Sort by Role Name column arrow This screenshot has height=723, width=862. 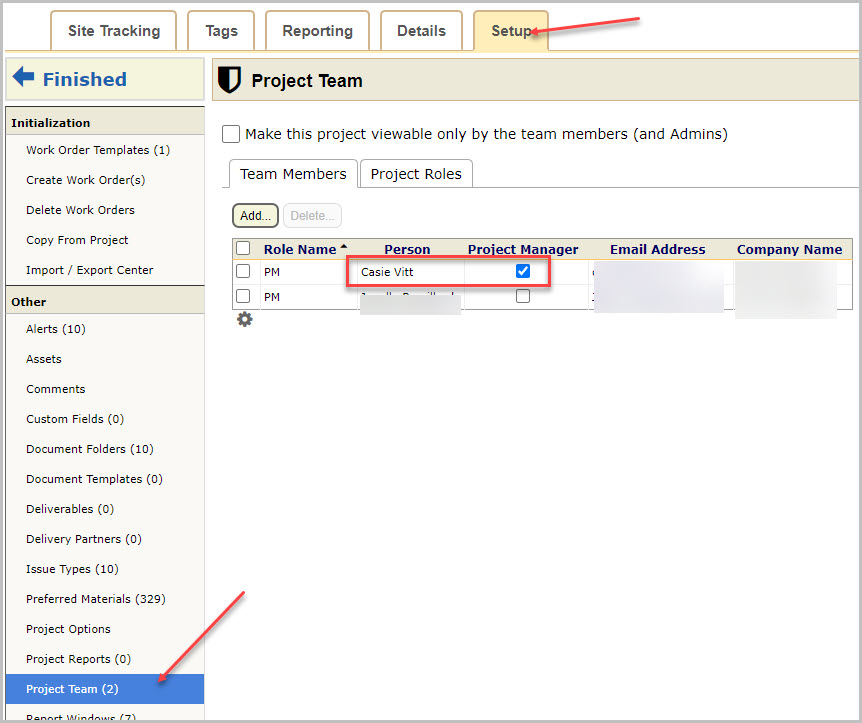point(344,246)
